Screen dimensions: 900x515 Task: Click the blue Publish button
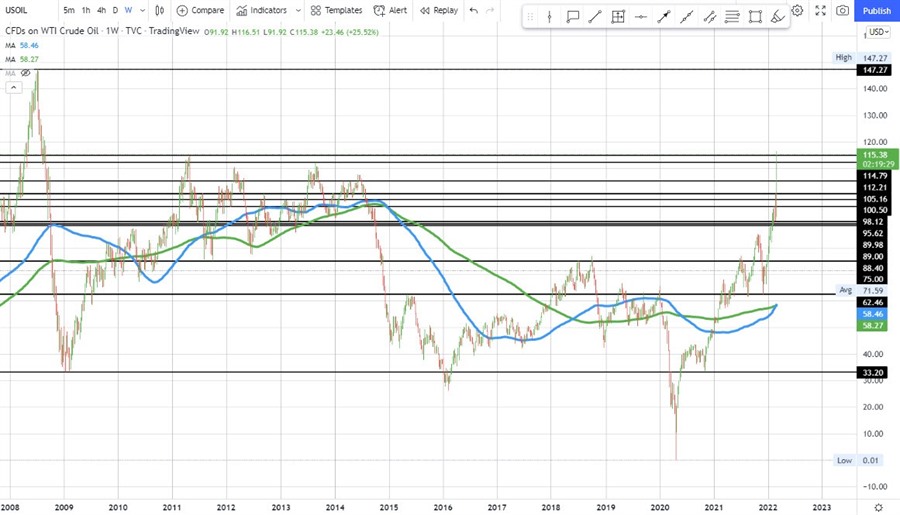tap(876, 10)
